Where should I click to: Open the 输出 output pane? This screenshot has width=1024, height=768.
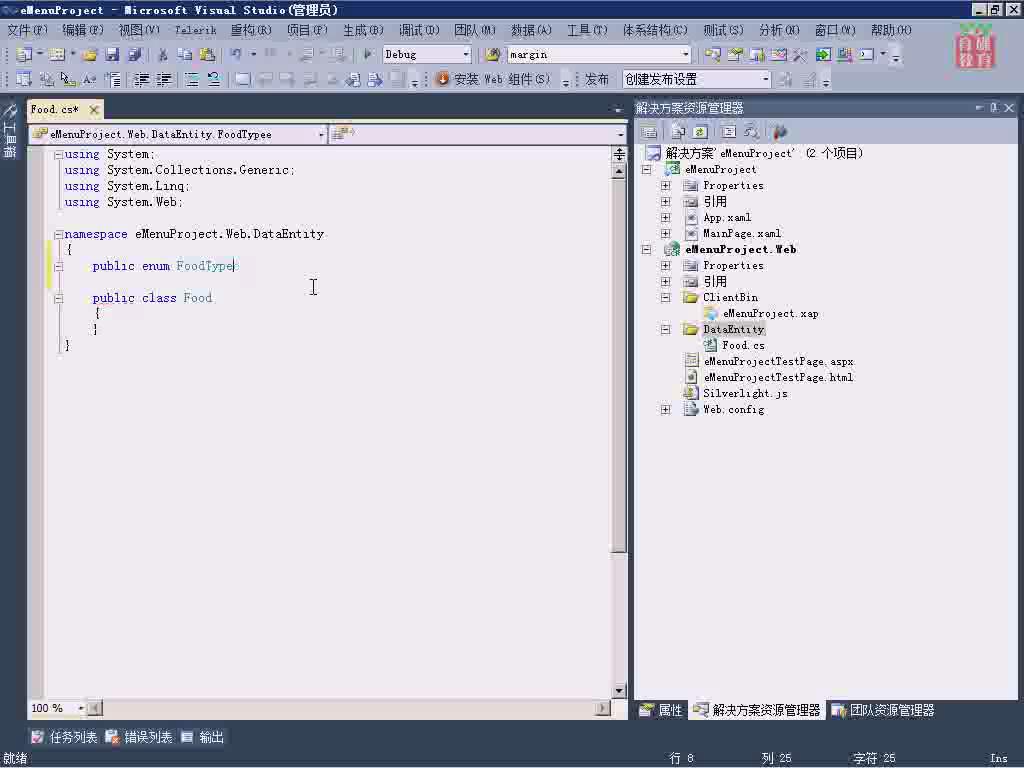203,738
